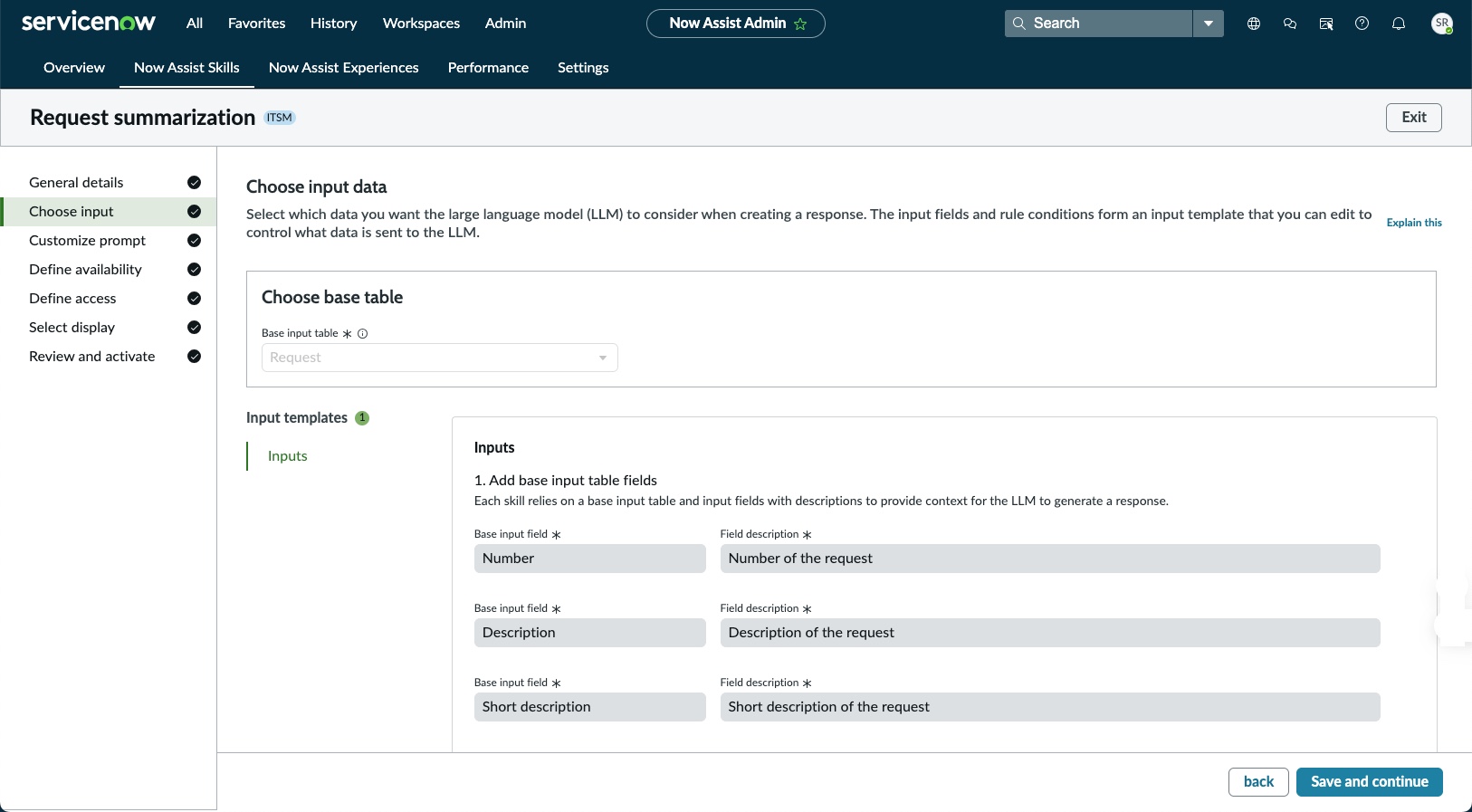Screen dimensions: 1472x812
Task: Select the Inputs template item
Action: point(288,456)
